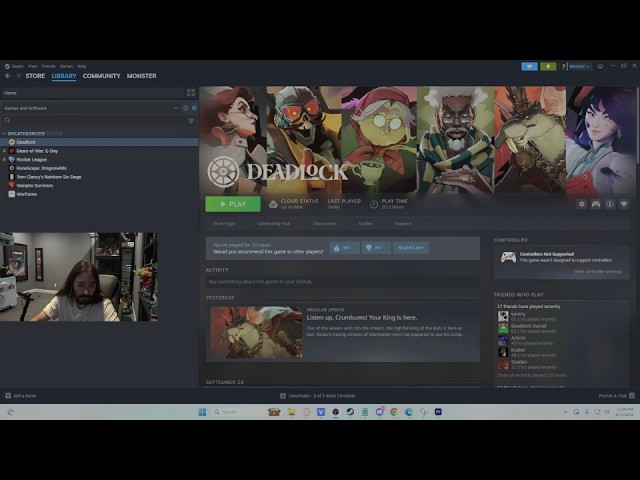Open the rat king update thumbnail
The height and width of the screenshot is (480, 640).
[x=256, y=333]
